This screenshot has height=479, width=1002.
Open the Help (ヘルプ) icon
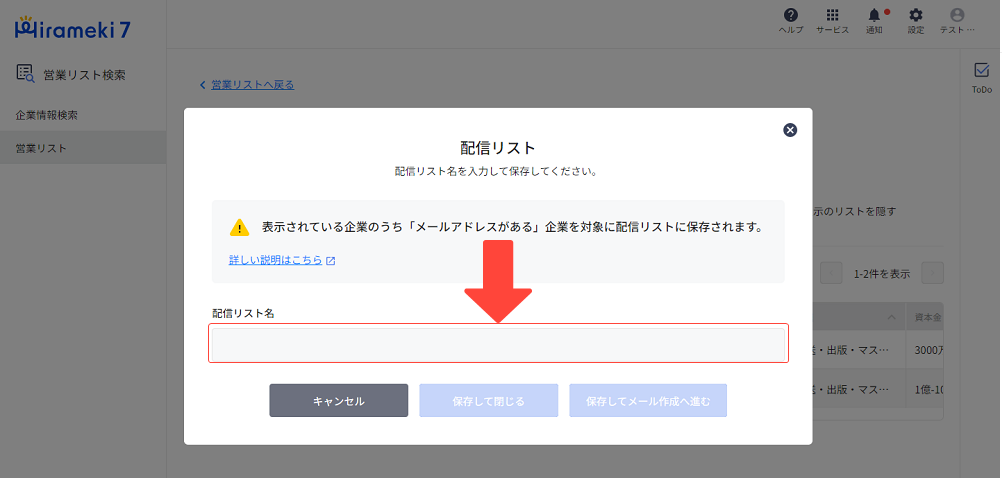coord(790,15)
